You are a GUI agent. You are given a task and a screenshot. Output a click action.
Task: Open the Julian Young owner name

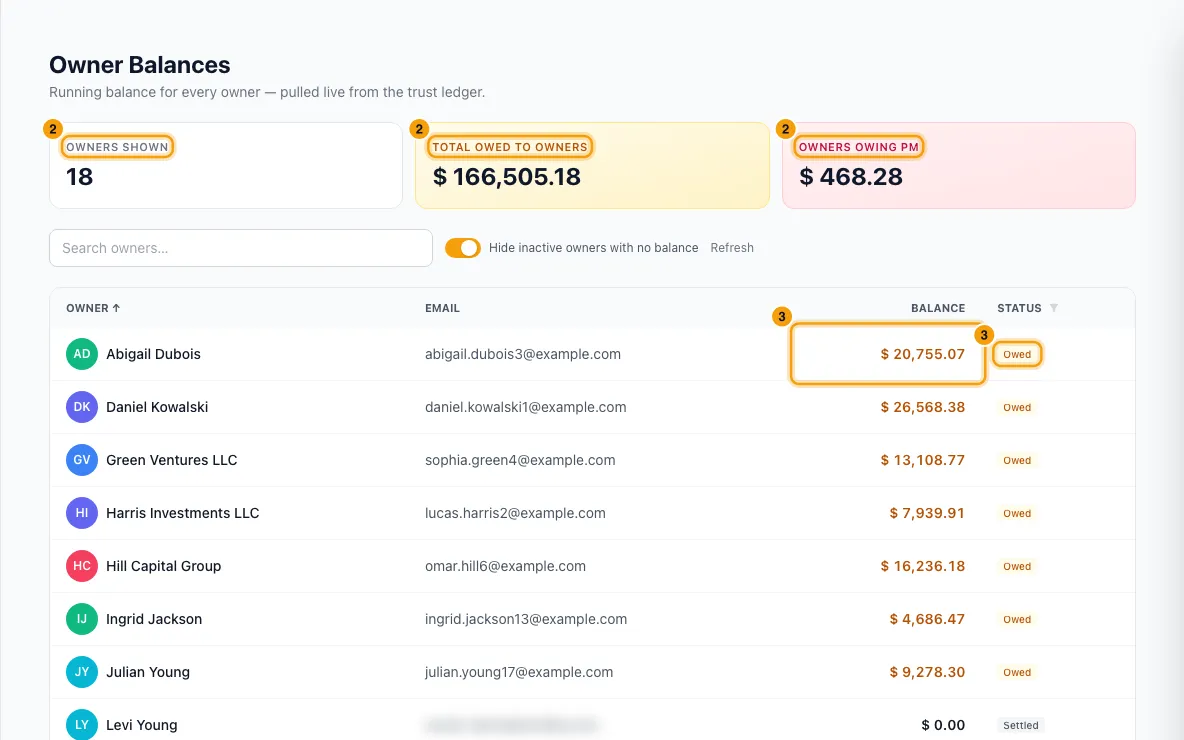pyautogui.click(x=148, y=672)
